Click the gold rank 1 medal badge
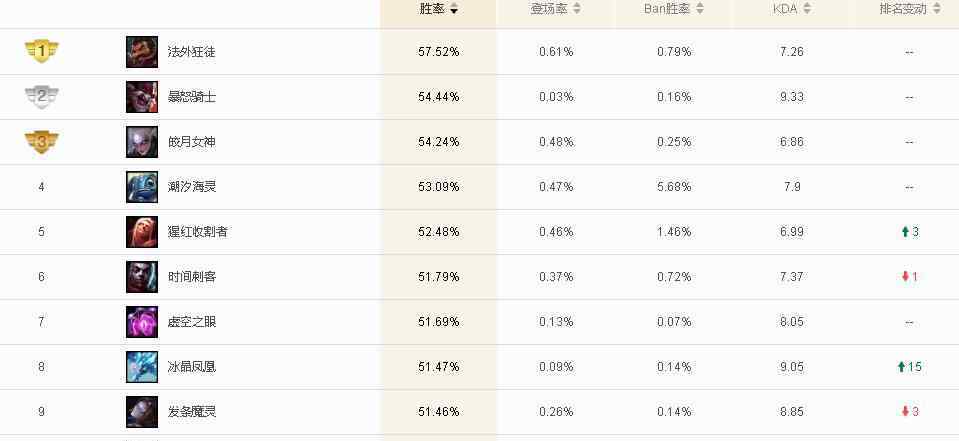The width and height of the screenshot is (959, 441). click(42, 51)
